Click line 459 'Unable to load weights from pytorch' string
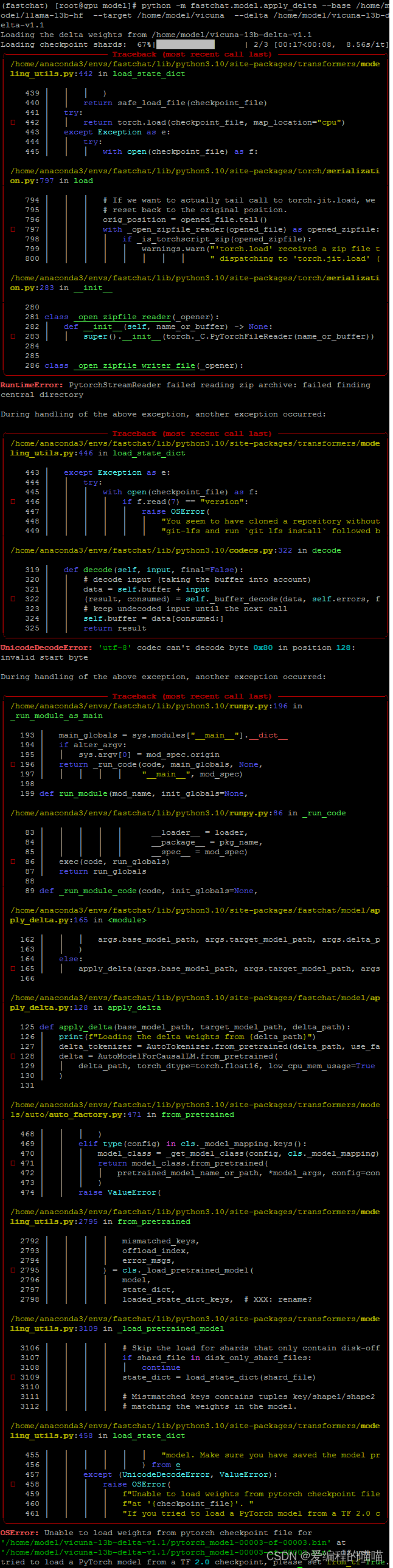The width and height of the screenshot is (393, 1568). pos(251,1496)
